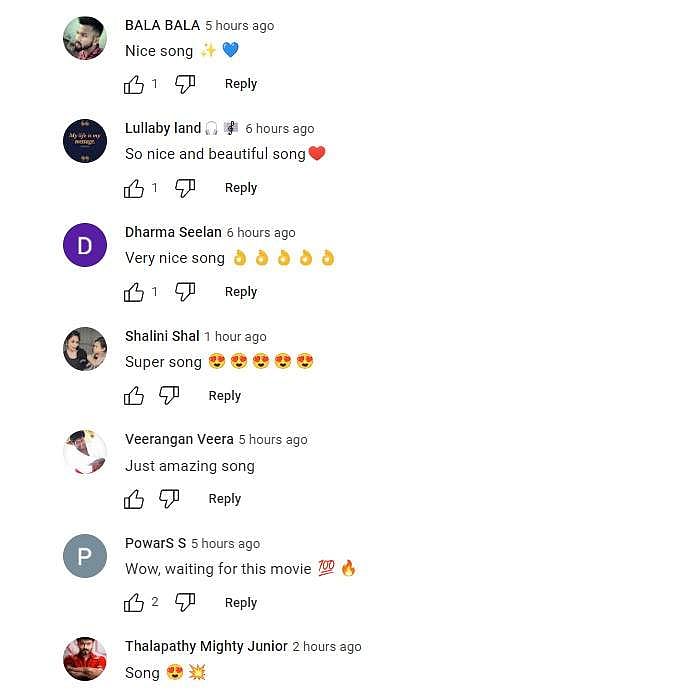Reply to PowarS S's comment
Viewport: 684px width, 694px height.
[241, 603]
